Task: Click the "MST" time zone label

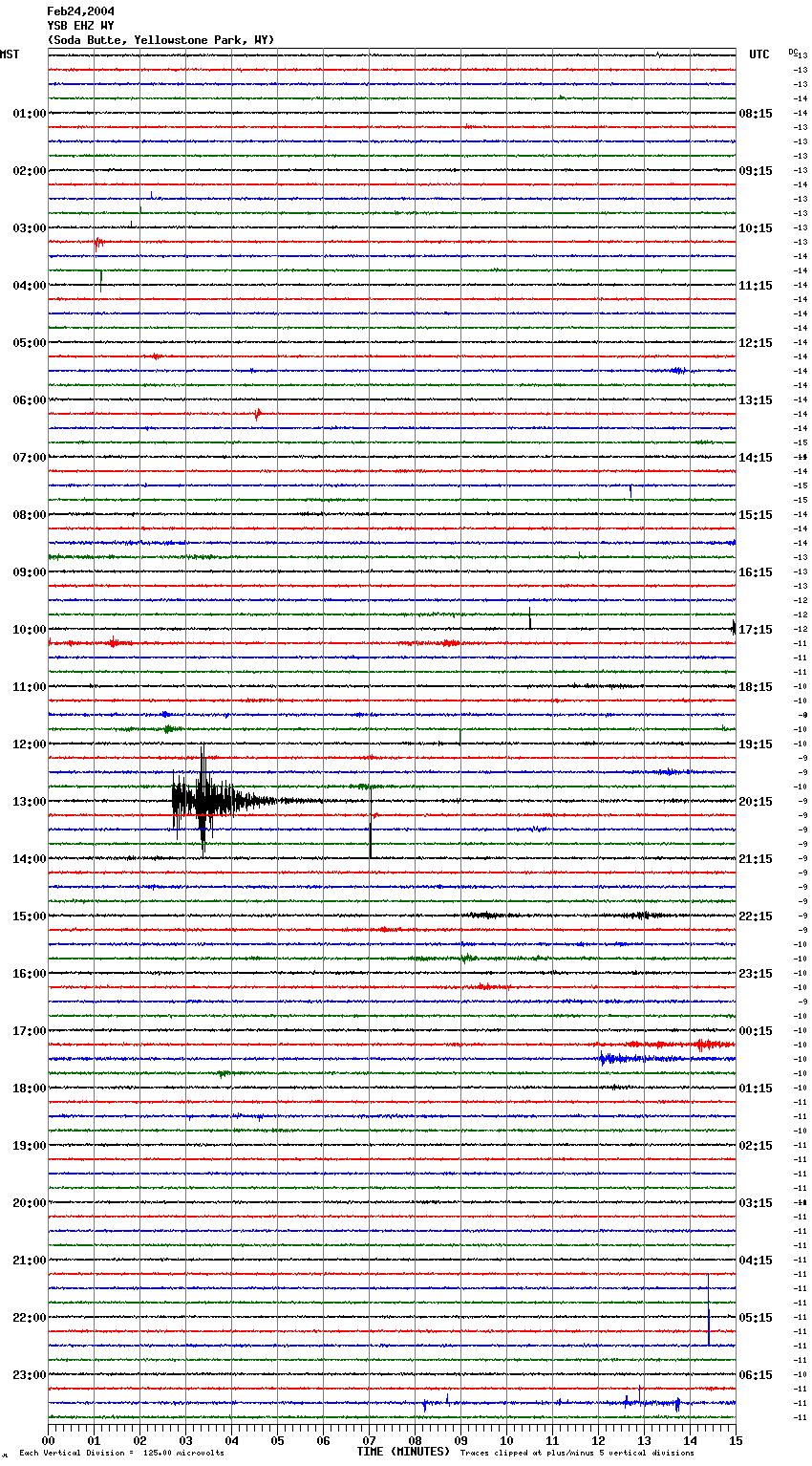Action: [10, 54]
